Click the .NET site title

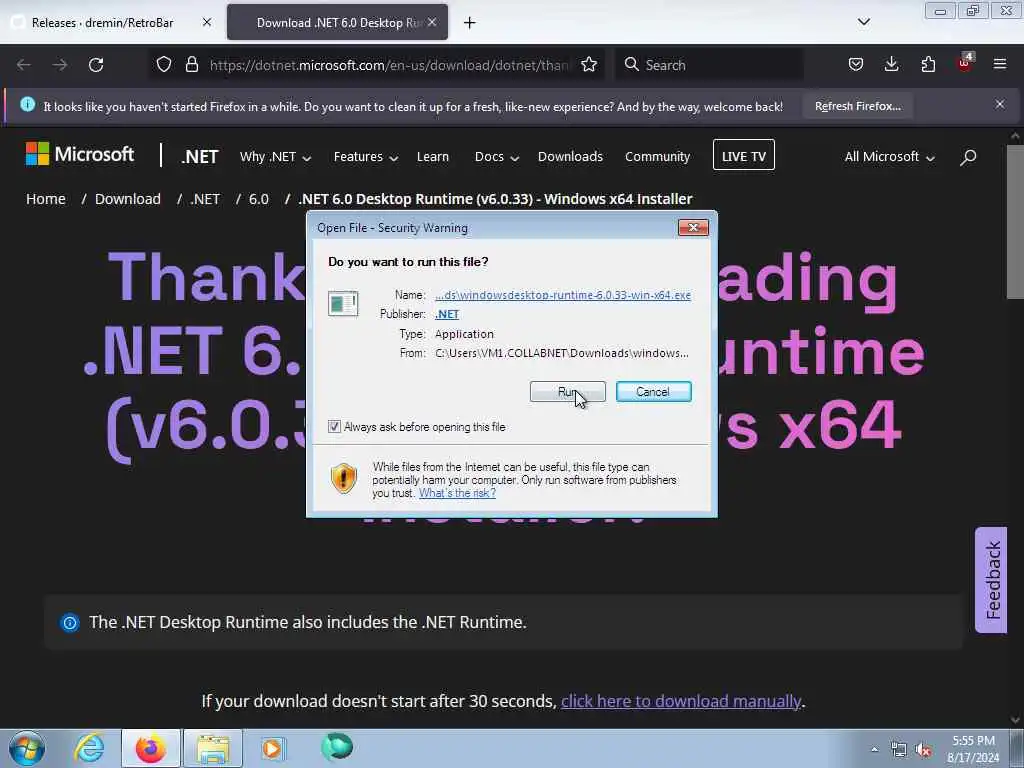pos(200,157)
